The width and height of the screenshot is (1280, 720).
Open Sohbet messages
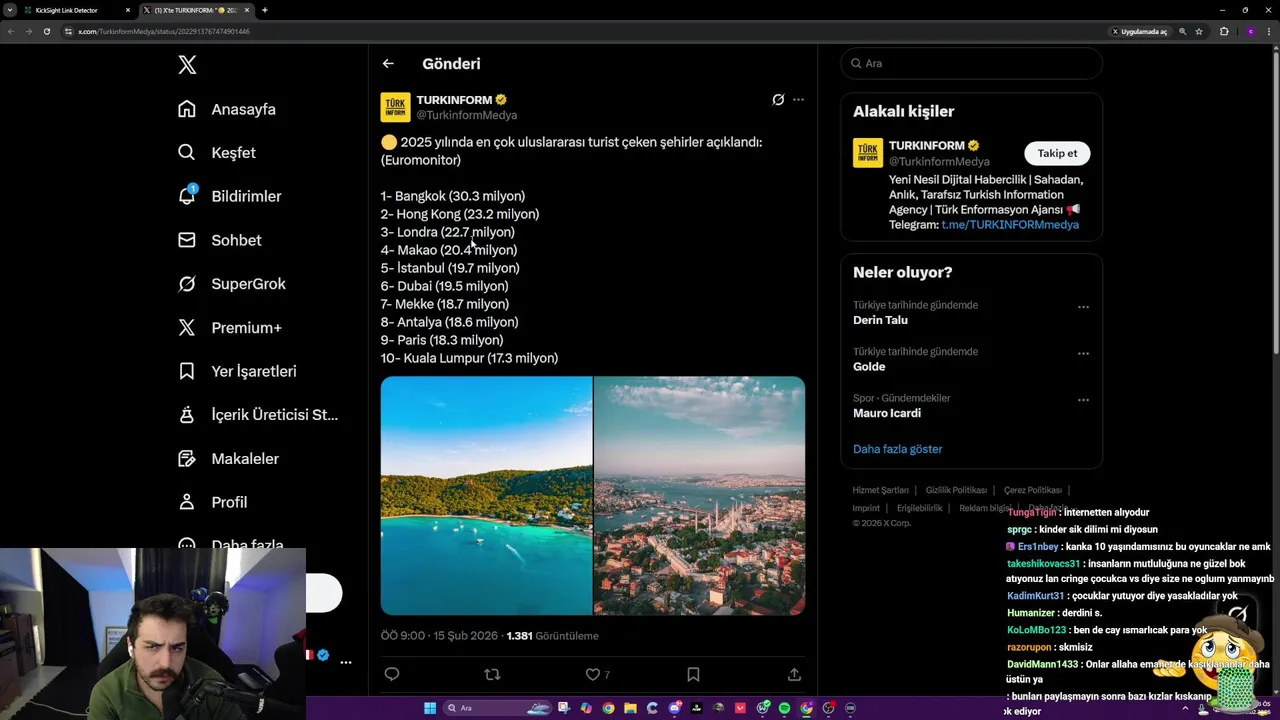pos(220,240)
